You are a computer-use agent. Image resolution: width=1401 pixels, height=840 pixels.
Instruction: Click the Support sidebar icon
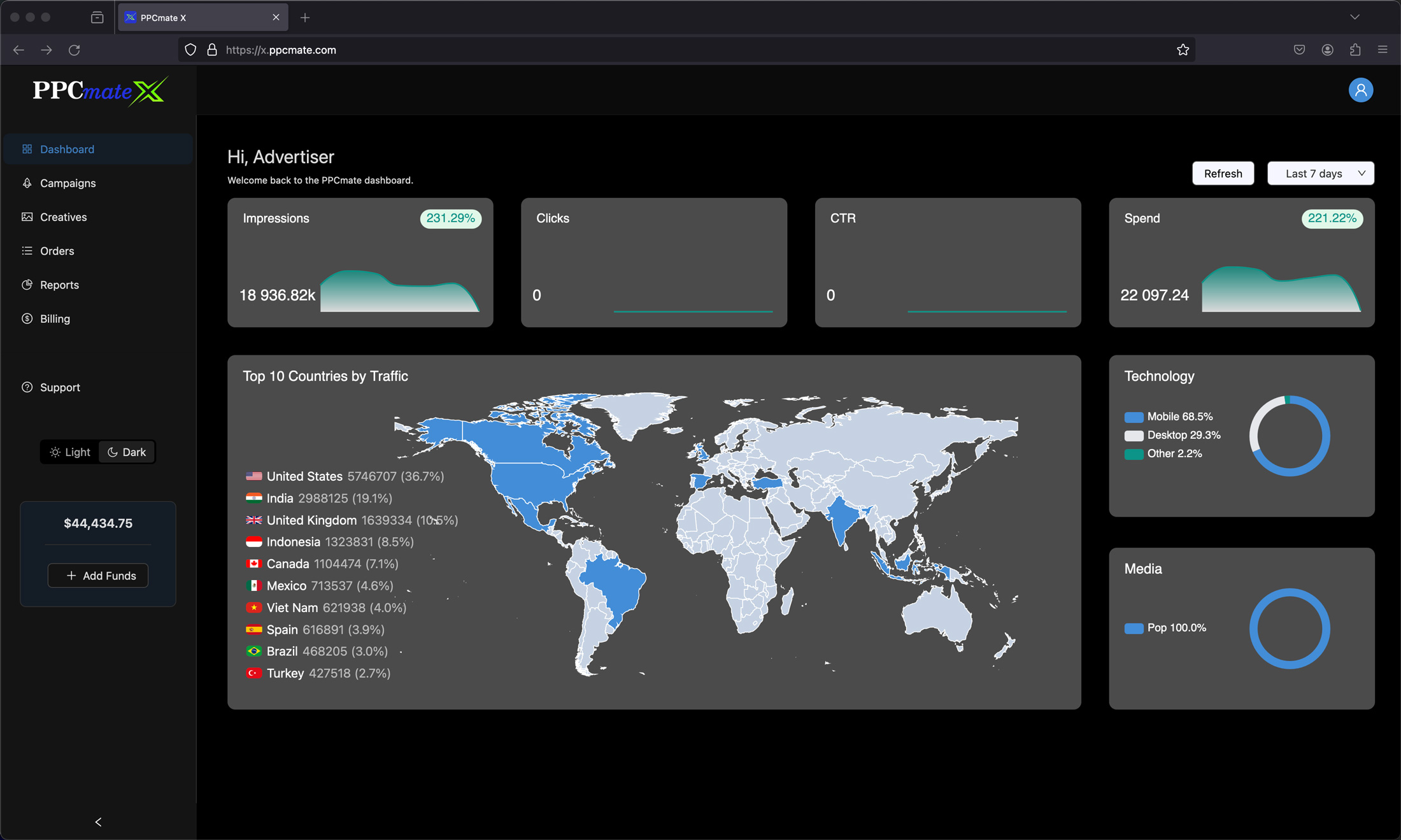(27, 387)
